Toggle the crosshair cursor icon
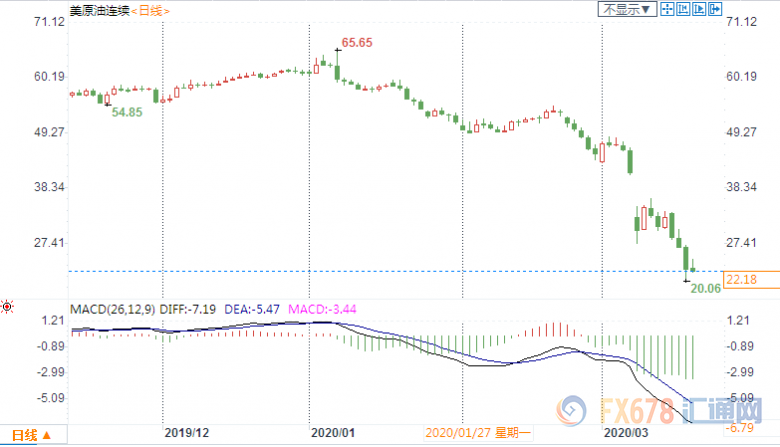This screenshot has height=447, width=780. click(x=667, y=9)
